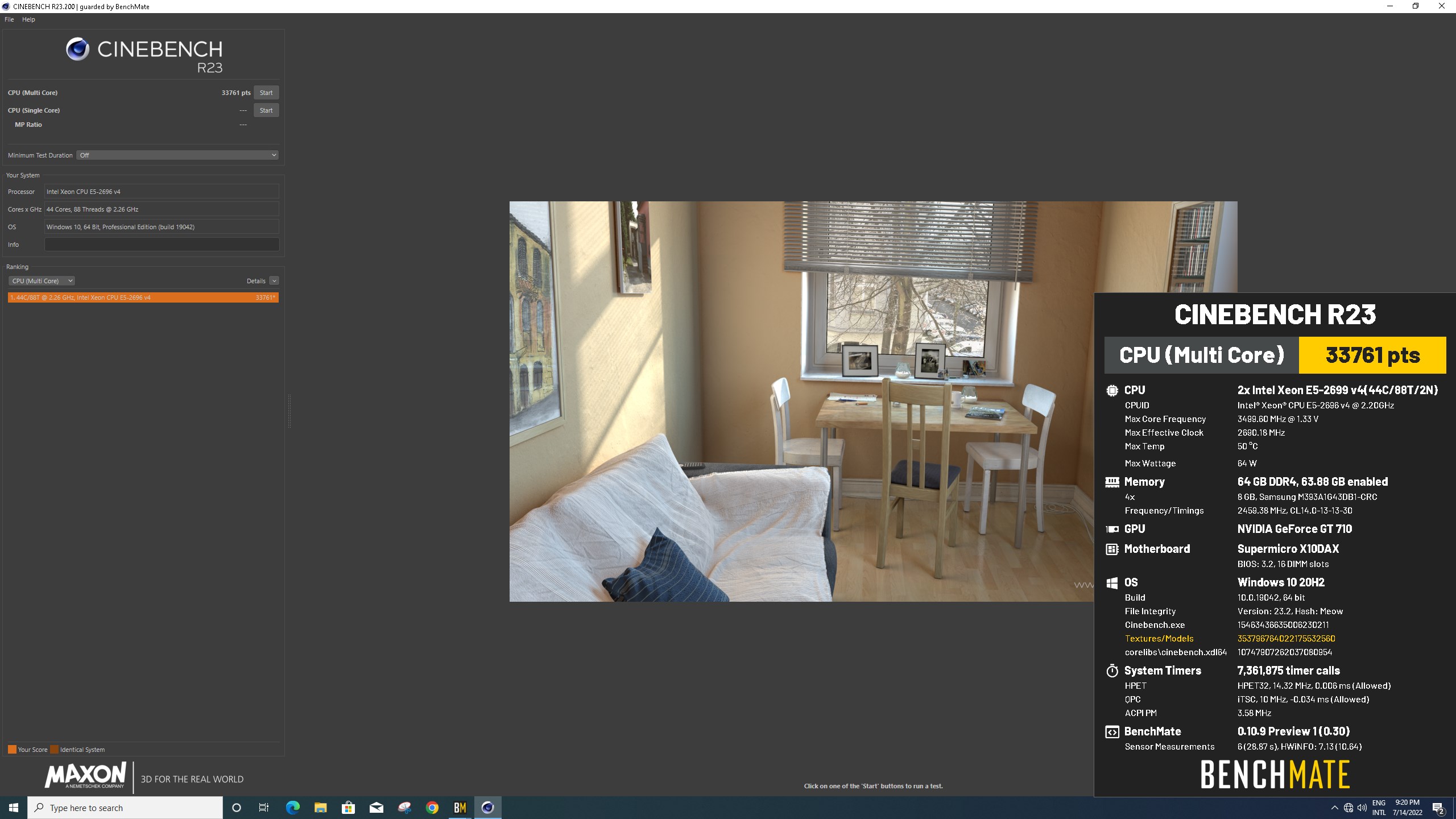Open the clock showing 9:20 PM
The image size is (1456, 819).
click(1408, 808)
